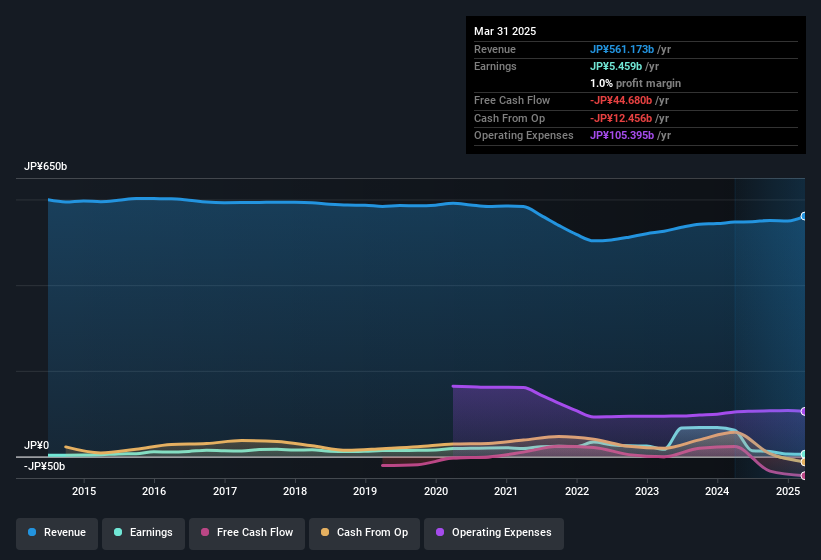Image resolution: width=821 pixels, height=560 pixels.
Task: Click the teal Earnings legend dot
Action: [118, 532]
